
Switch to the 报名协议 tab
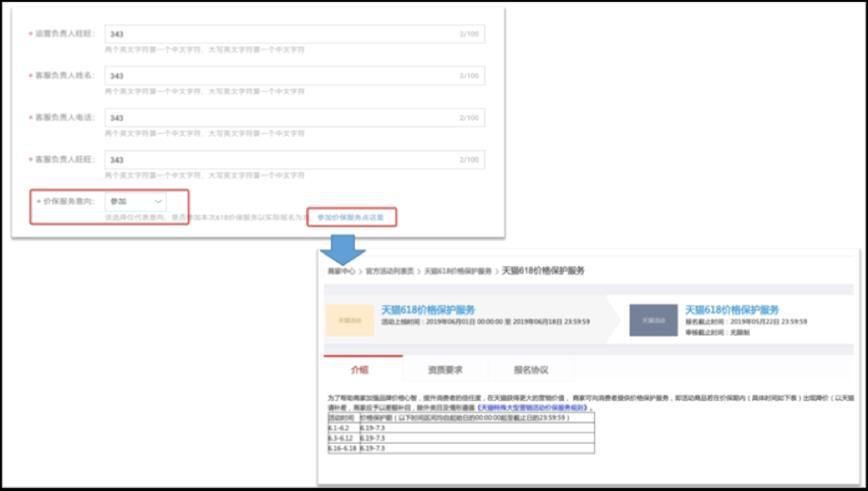coord(531,370)
